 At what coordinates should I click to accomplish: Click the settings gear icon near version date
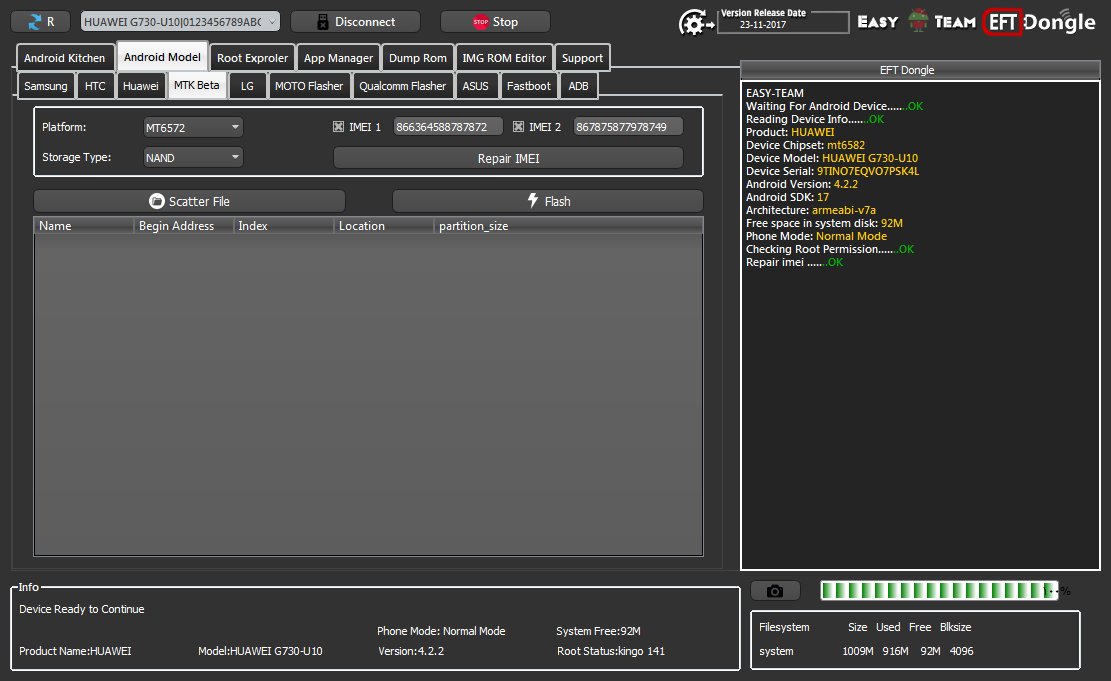click(x=695, y=23)
